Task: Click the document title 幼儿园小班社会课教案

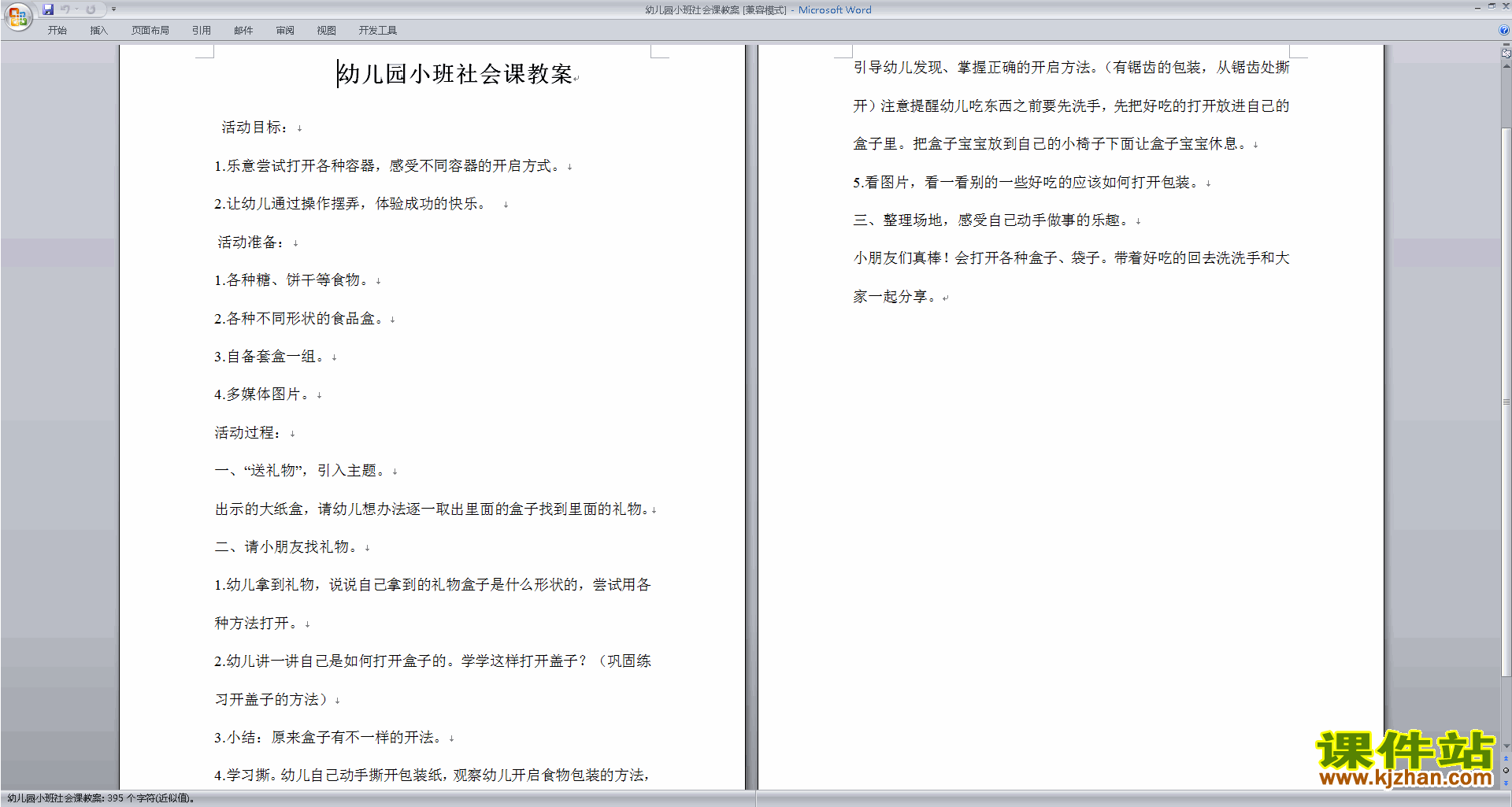Action: click(x=455, y=74)
